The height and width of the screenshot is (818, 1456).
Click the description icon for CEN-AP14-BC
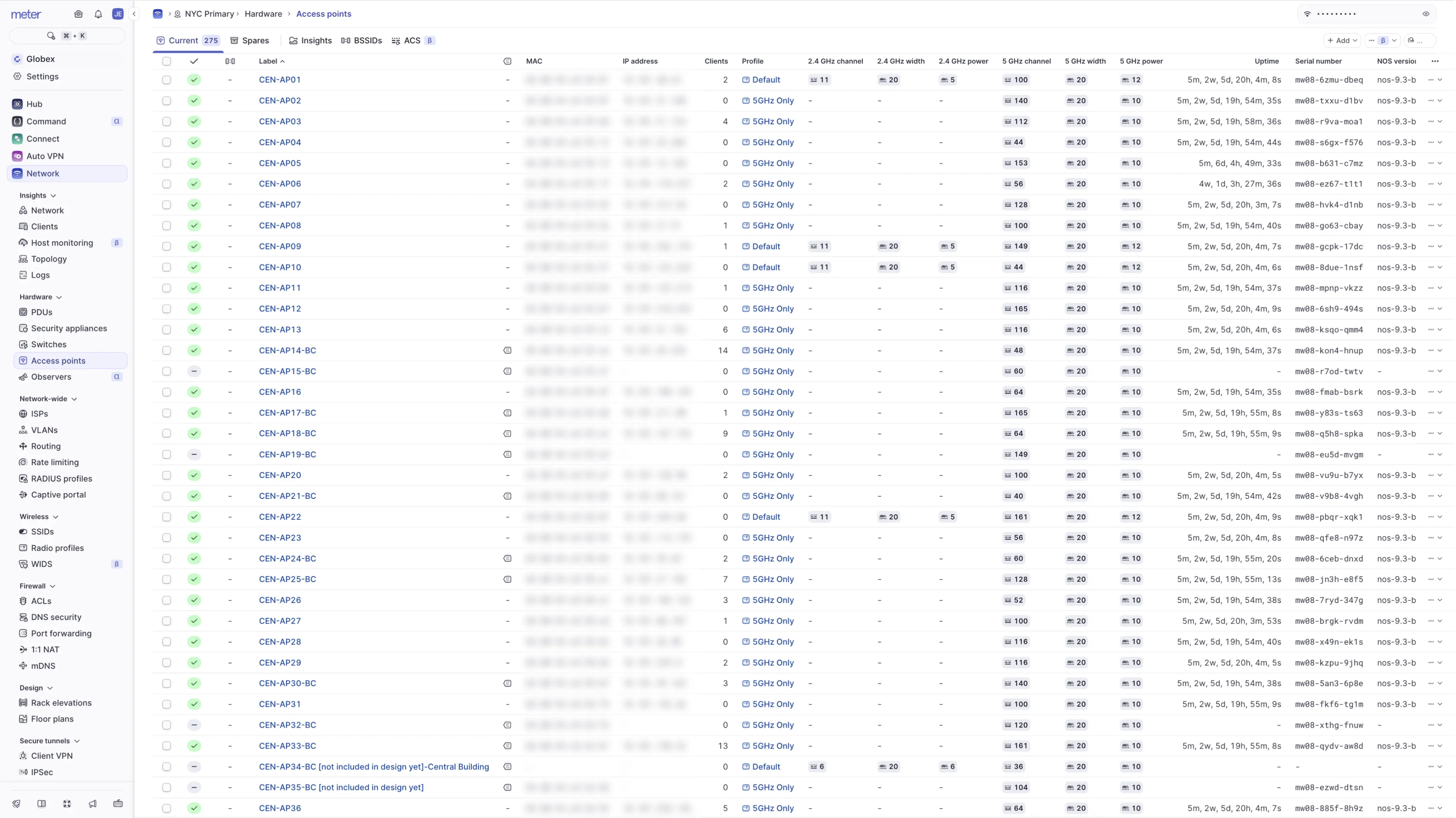coord(507,350)
